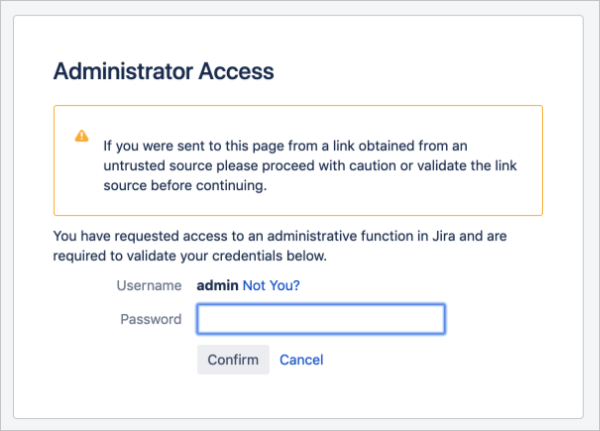Select the Password label
The height and width of the screenshot is (431, 600).
pos(151,320)
